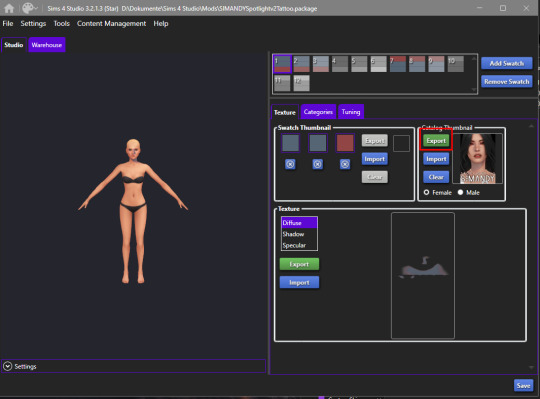Import a texture with blue button
The width and height of the screenshot is (540, 399).
(299, 282)
